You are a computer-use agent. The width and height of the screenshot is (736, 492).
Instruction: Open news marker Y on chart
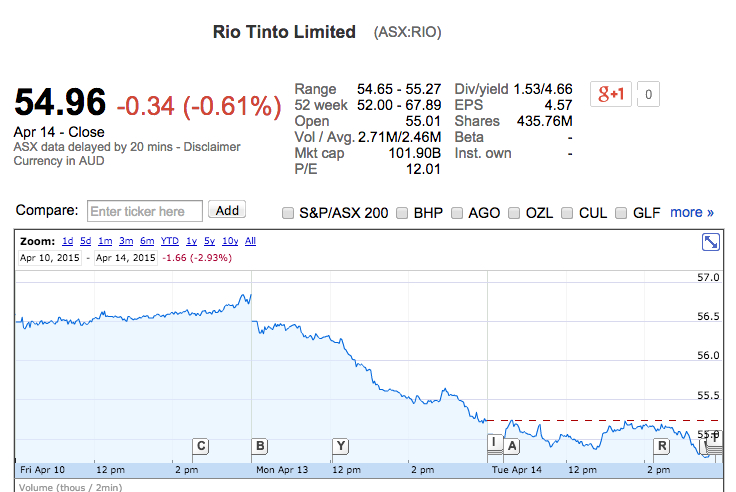(340, 446)
